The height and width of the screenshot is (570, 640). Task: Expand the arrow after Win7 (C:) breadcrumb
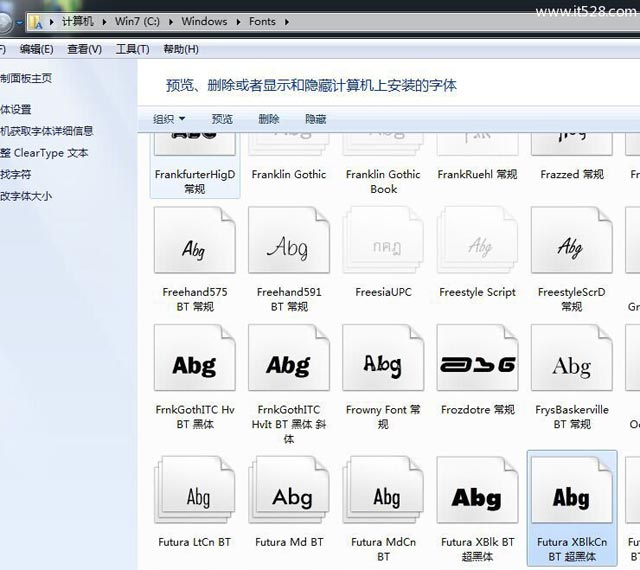[x=171, y=22]
